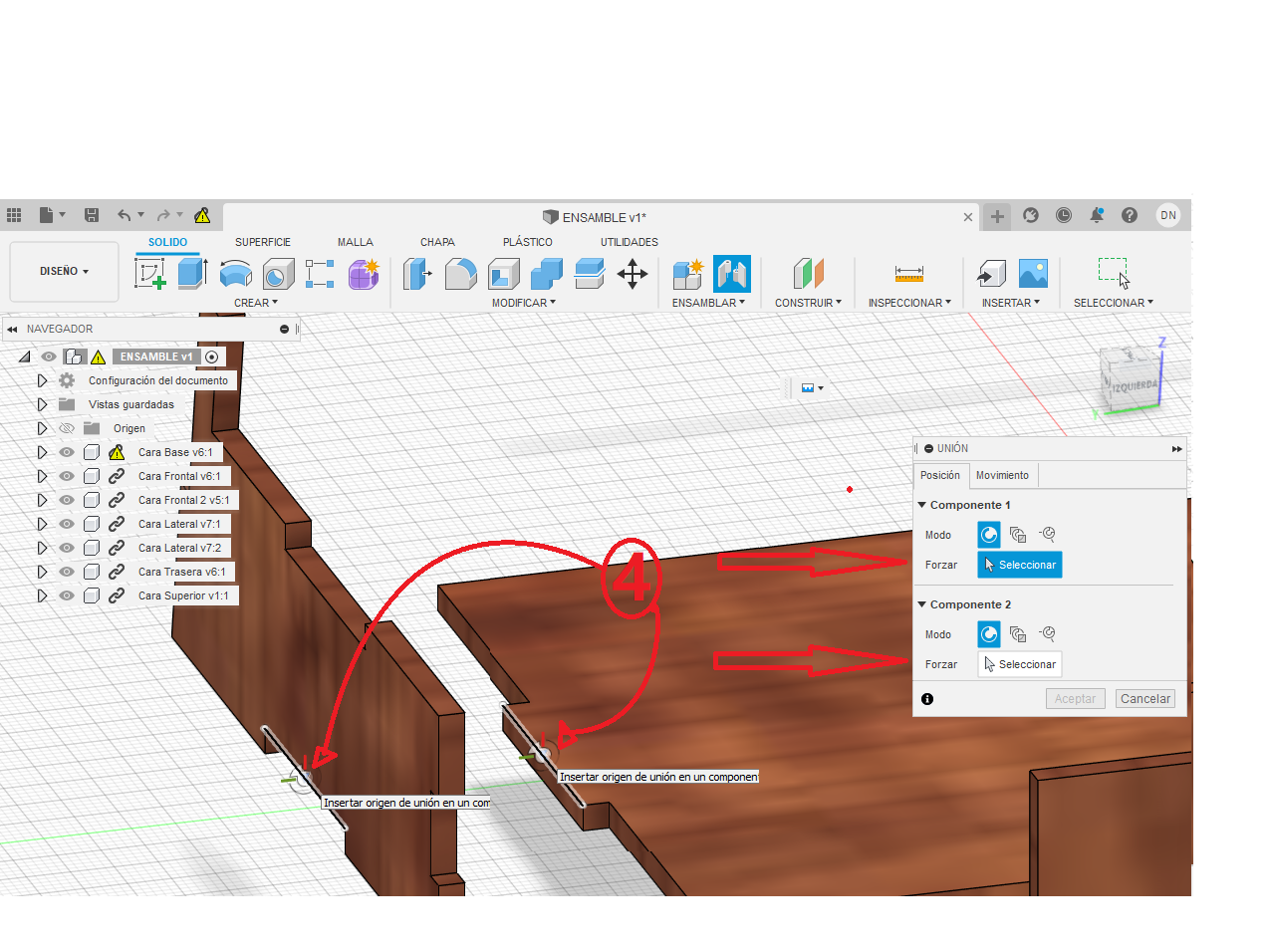
Task: Open the Help question mark icon
Action: pyautogui.click(x=1130, y=215)
